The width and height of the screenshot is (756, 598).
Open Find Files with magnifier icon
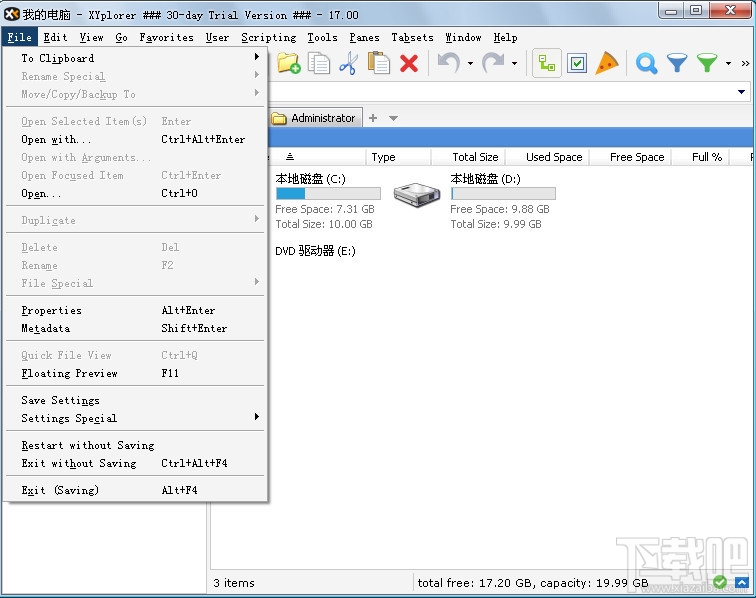646,63
